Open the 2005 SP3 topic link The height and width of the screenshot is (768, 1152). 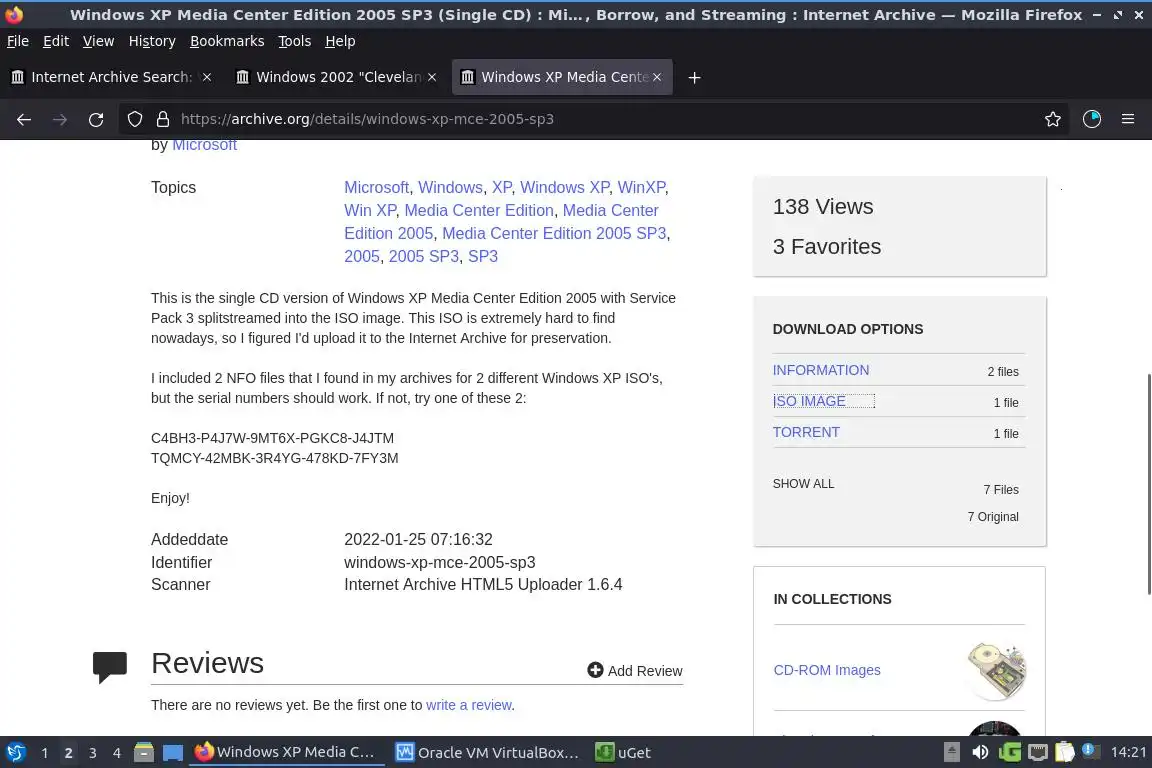pyautogui.click(x=424, y=256)
